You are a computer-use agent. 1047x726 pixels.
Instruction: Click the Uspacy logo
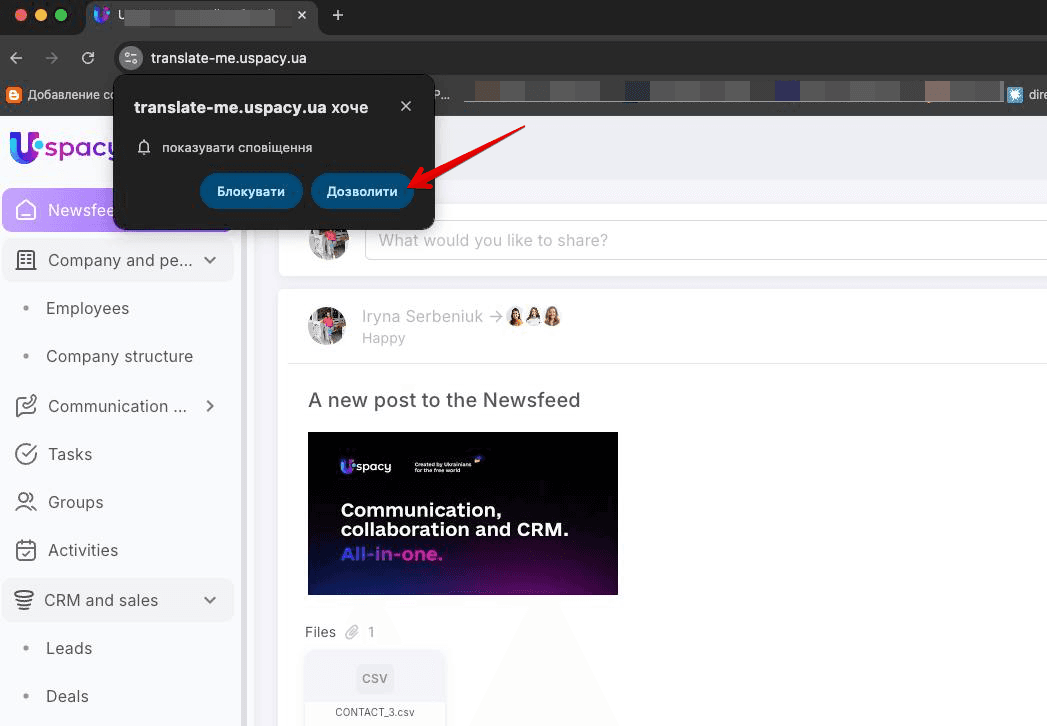(x=62, y=148)
